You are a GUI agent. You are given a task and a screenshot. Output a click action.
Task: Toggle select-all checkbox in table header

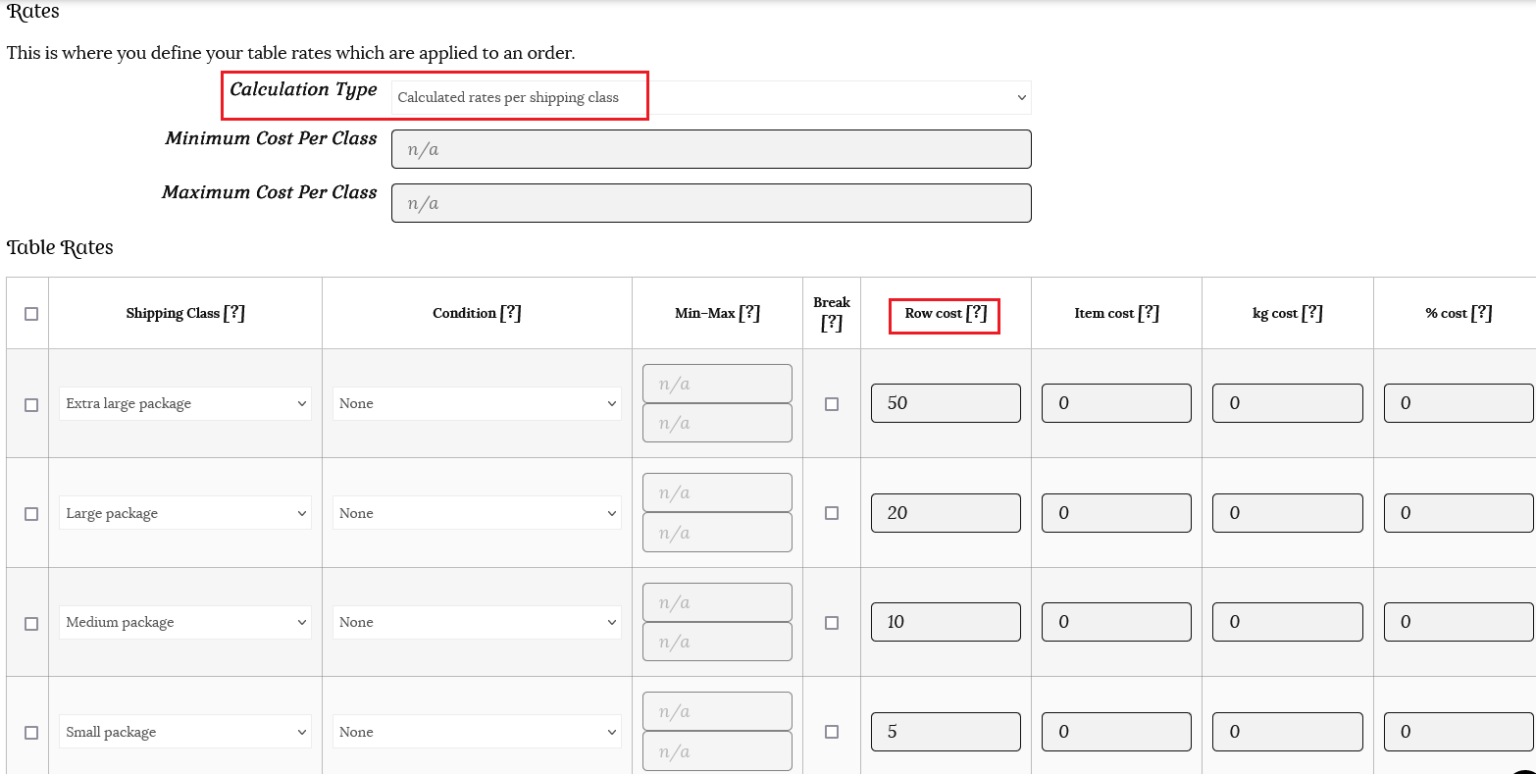tap(31, 314)
